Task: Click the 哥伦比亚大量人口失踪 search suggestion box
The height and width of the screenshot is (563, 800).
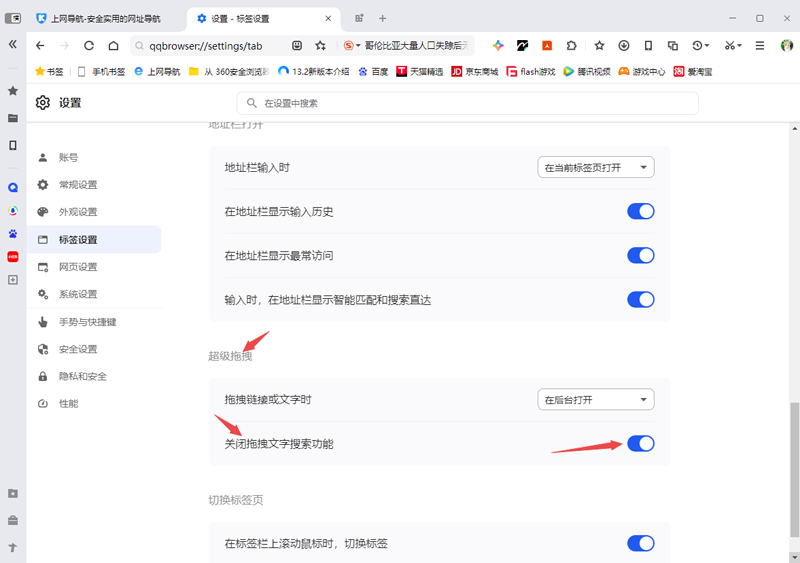Action: 416,46
